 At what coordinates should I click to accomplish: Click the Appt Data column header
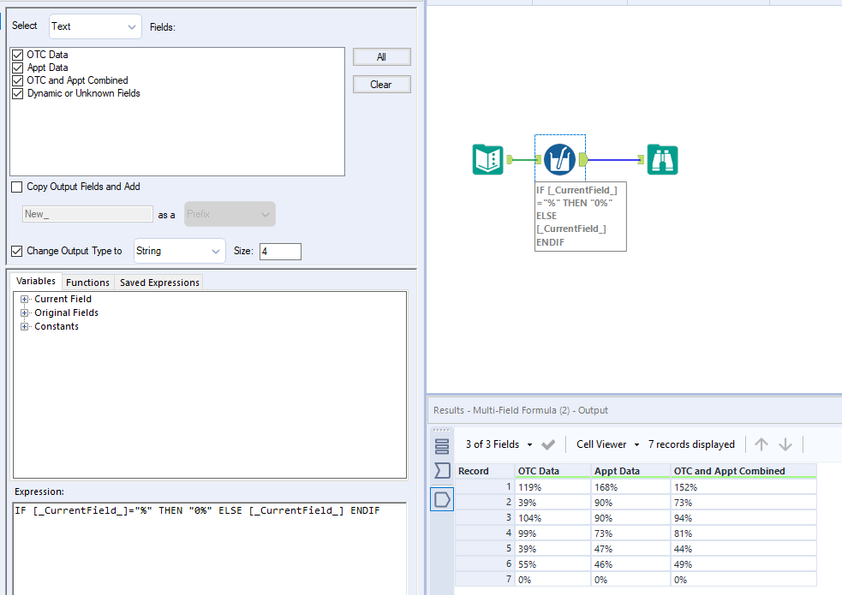(630, 471)
